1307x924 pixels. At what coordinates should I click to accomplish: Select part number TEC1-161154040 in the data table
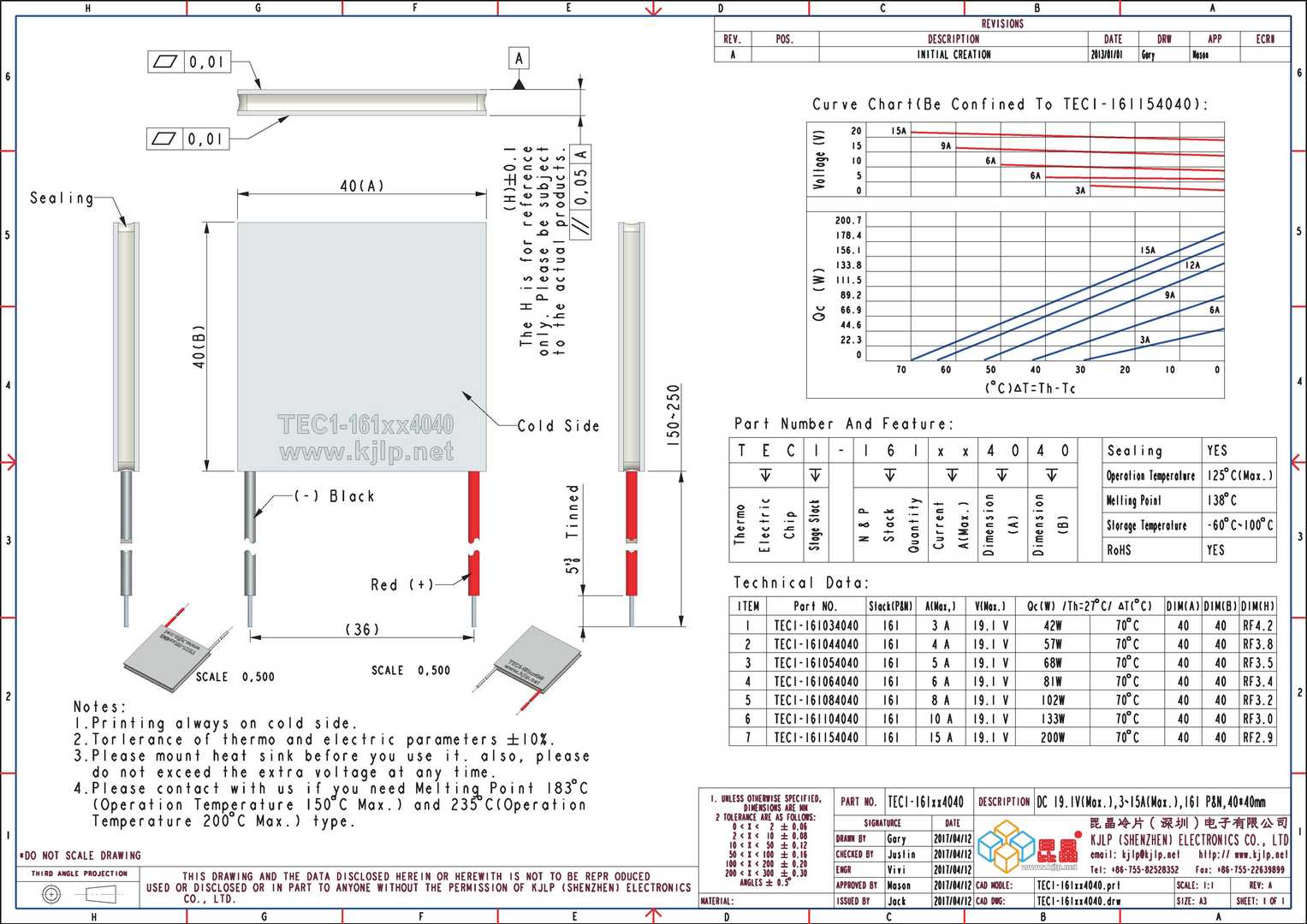pos(816,737)
